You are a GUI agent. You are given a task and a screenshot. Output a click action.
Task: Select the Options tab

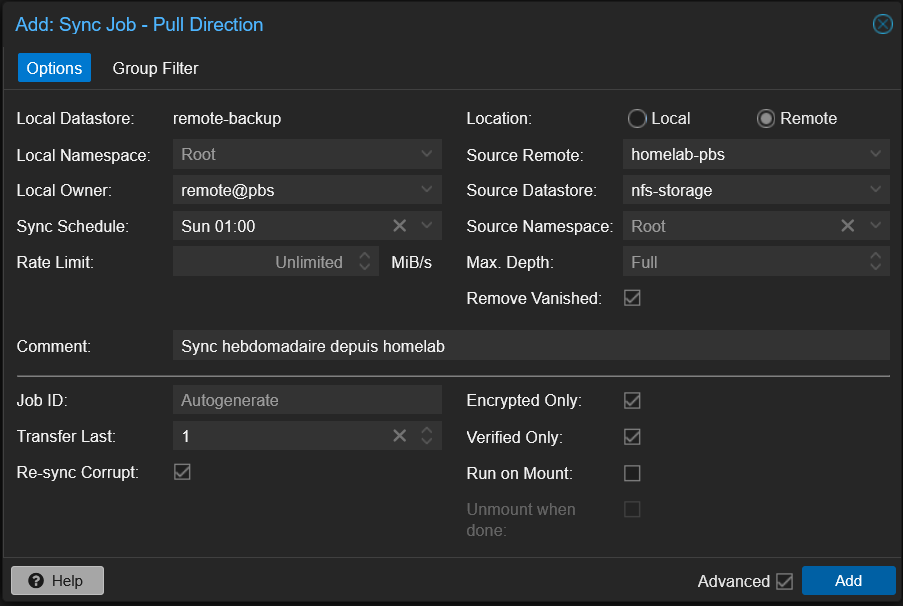tap(54, 68)
